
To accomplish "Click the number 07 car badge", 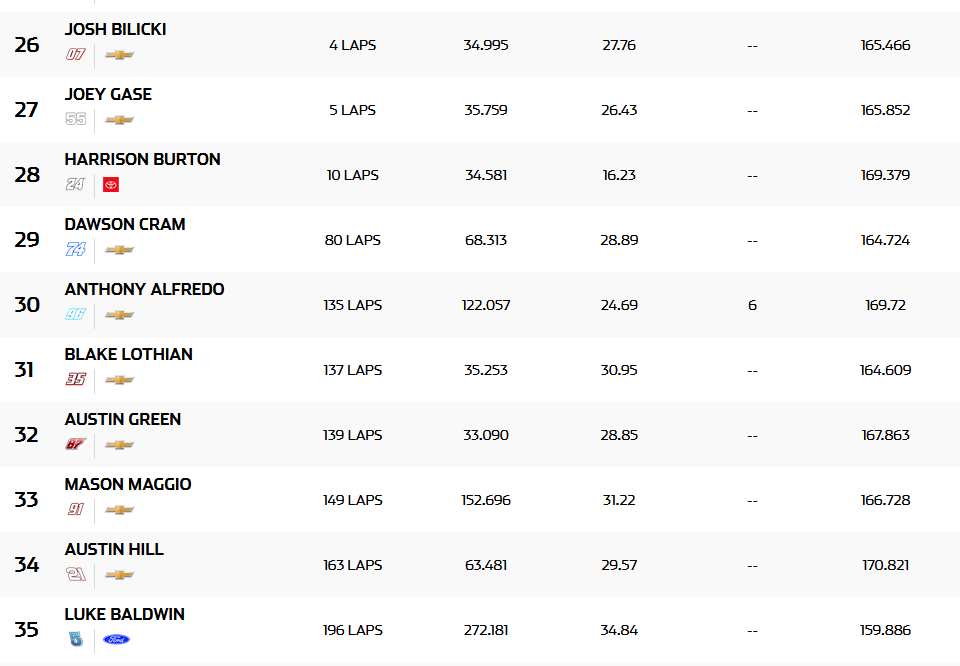I will coord(76,54).
